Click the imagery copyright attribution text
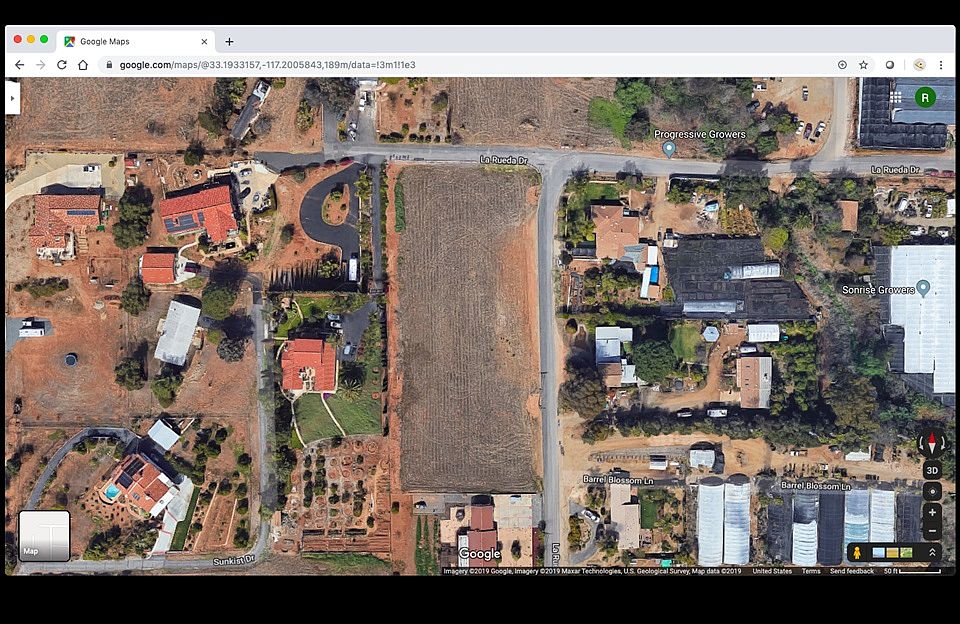960x624 pixels. point(592,571)
